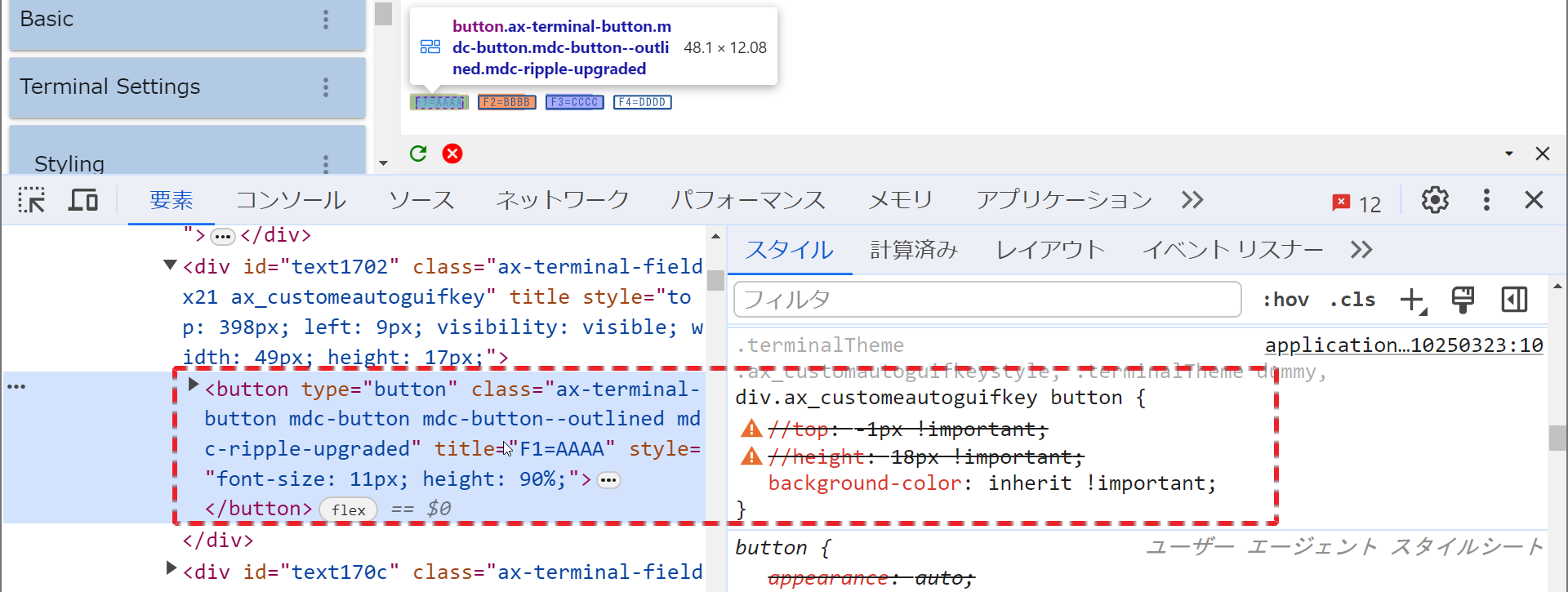Toggle the computed styles sidebar icon
Screen dimensions: 1568x592
1514,300
